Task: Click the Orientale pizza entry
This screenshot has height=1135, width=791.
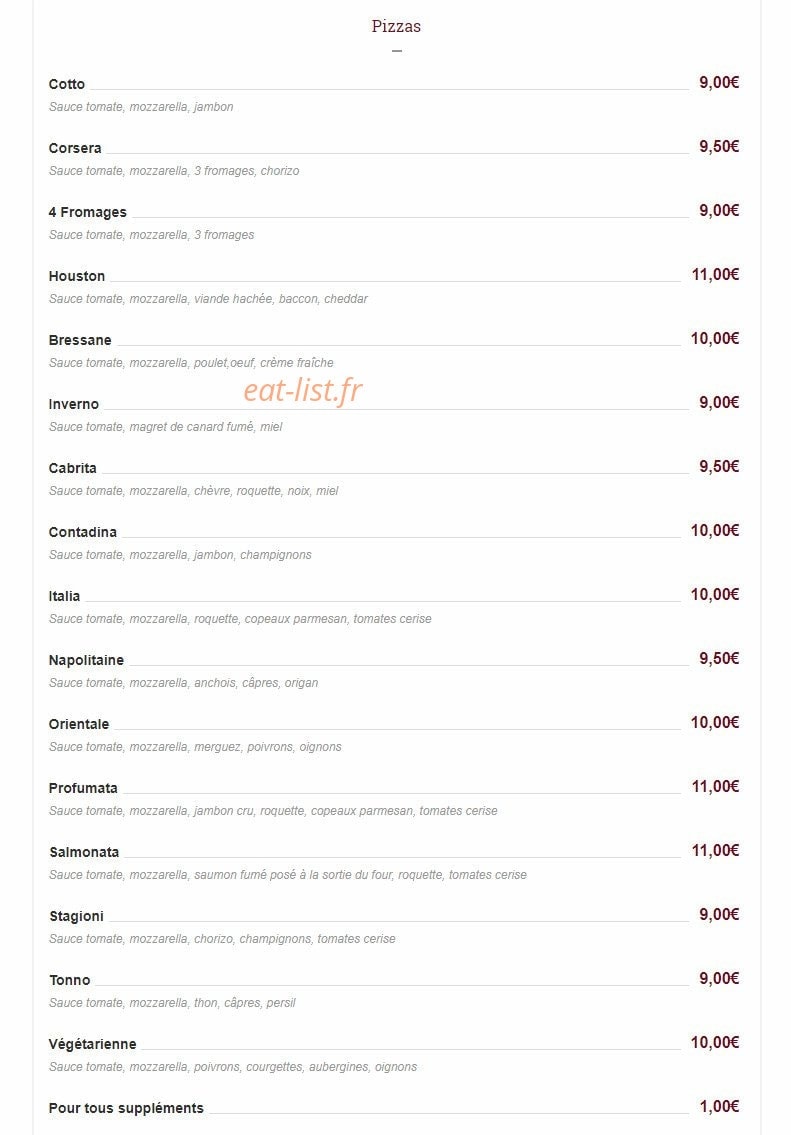Action: (x=79, y=724)
